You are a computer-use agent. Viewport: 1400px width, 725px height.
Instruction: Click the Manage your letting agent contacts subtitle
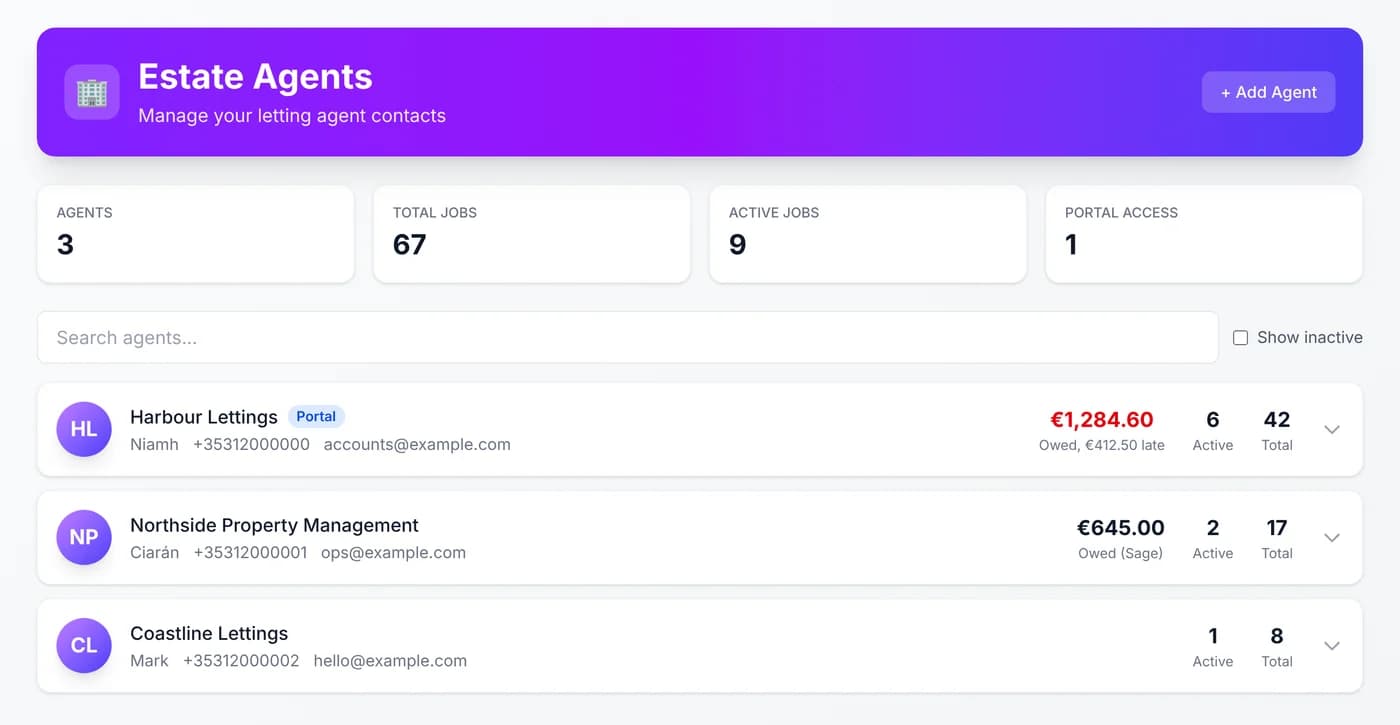(x=292, y=115)
